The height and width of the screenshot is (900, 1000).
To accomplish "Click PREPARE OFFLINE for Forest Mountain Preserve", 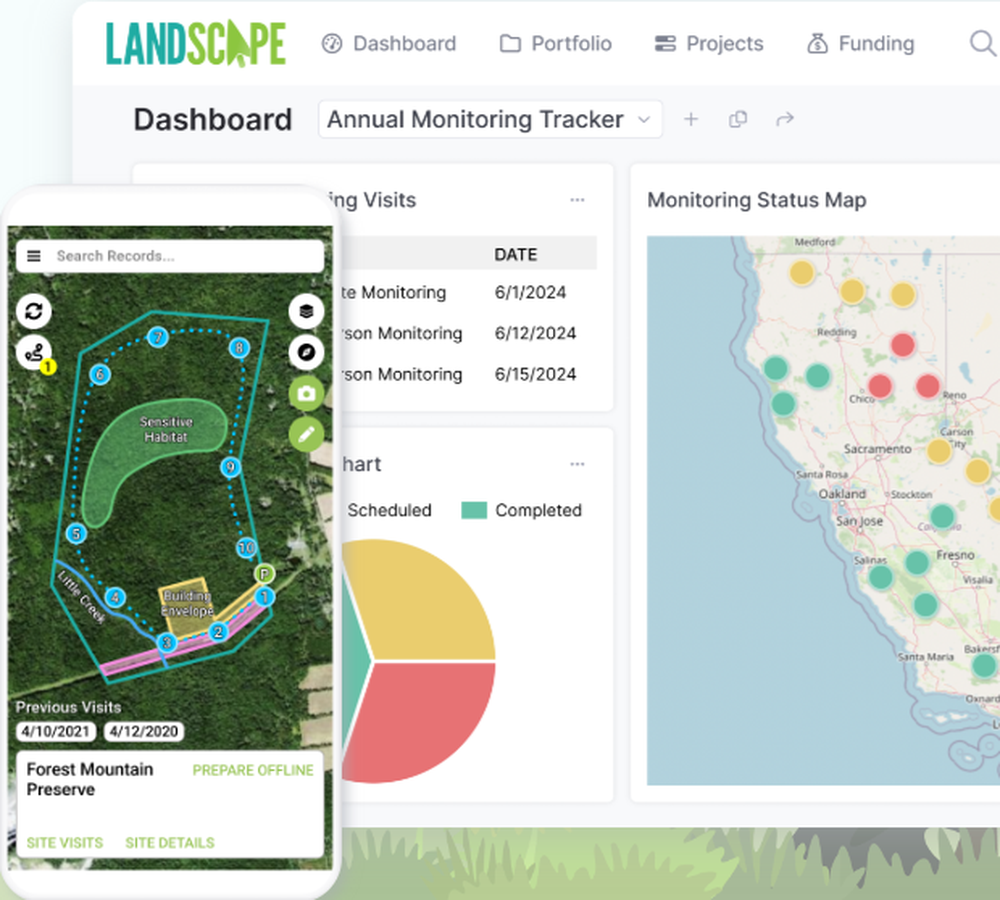I will pyautogui.click(x=253, y=770).
